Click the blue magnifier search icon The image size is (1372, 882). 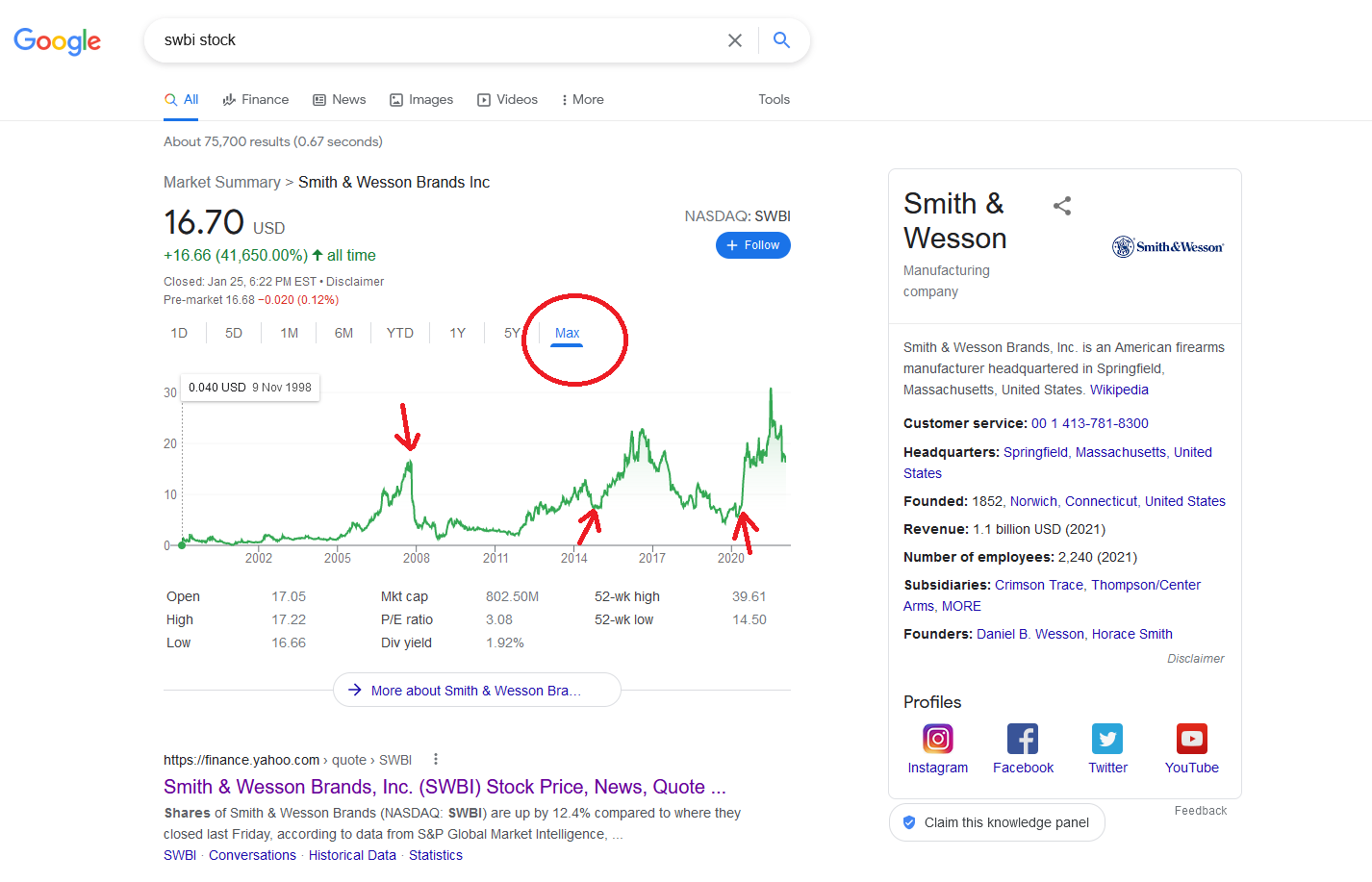click(781, 39)
